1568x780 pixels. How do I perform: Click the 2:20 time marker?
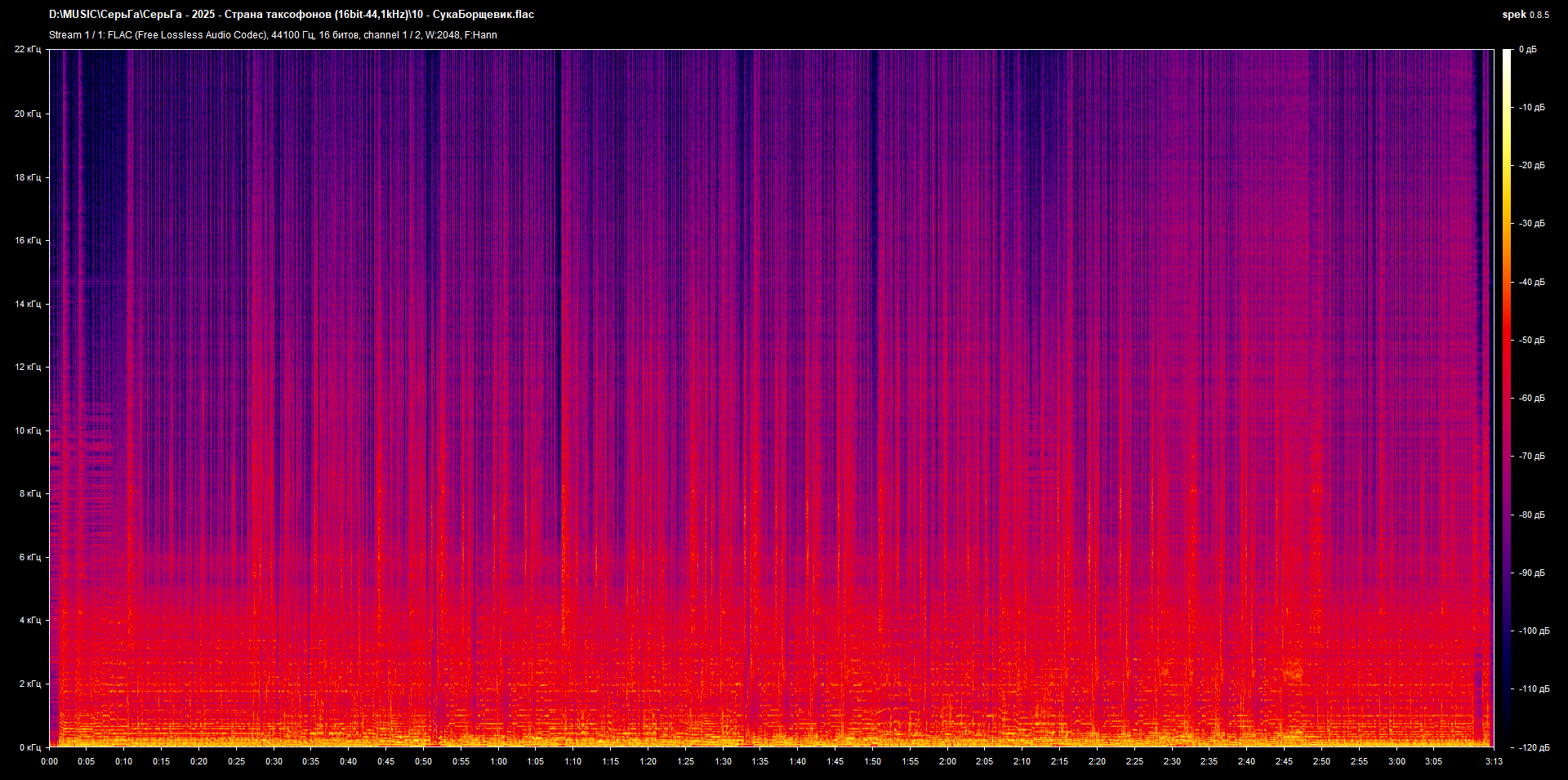point(1097,762)
